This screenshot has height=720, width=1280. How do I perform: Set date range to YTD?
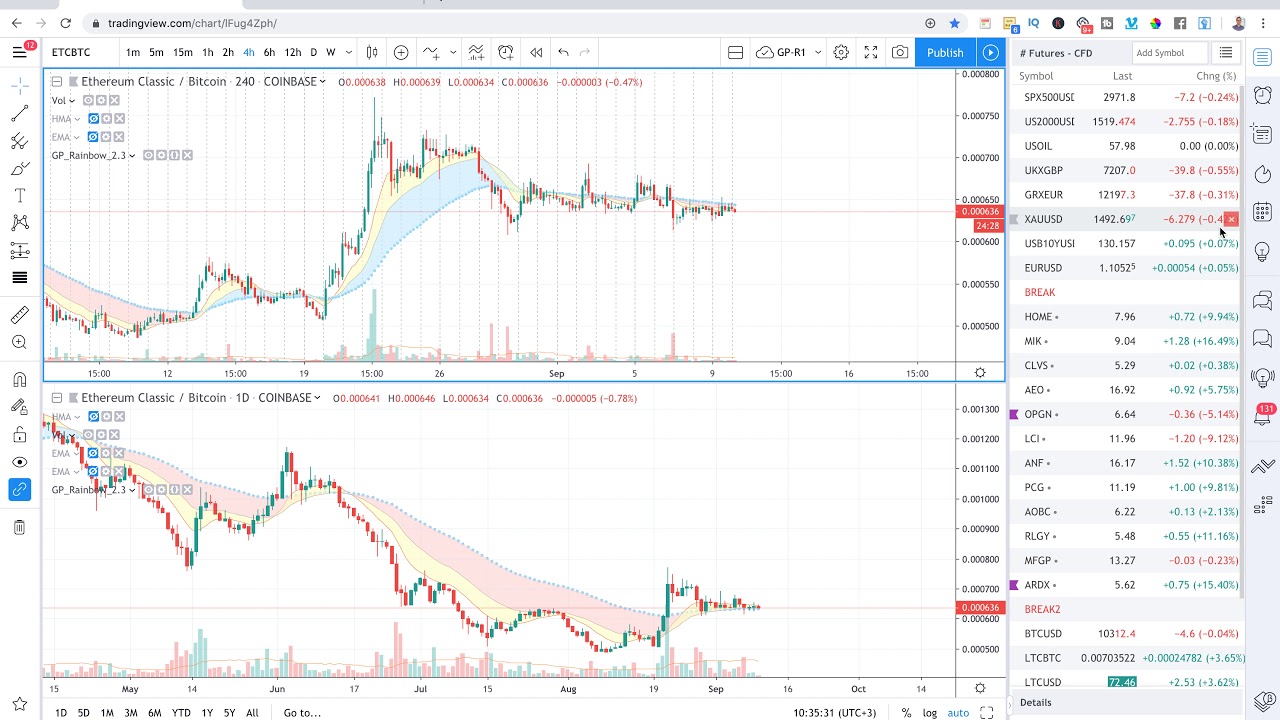(181, 713)
